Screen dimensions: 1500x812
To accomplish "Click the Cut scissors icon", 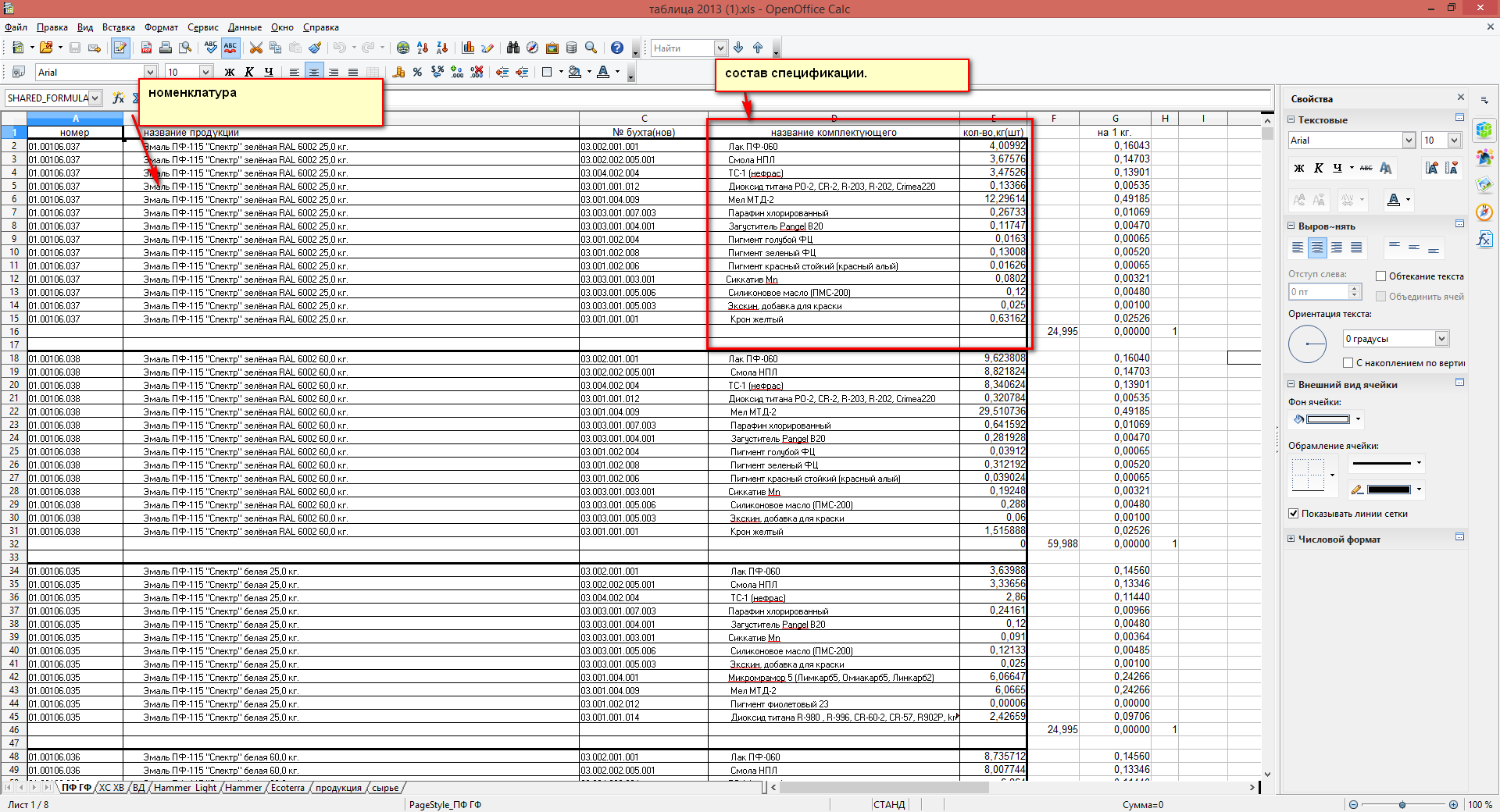I will pyautogui.click(x=255, y=48).
